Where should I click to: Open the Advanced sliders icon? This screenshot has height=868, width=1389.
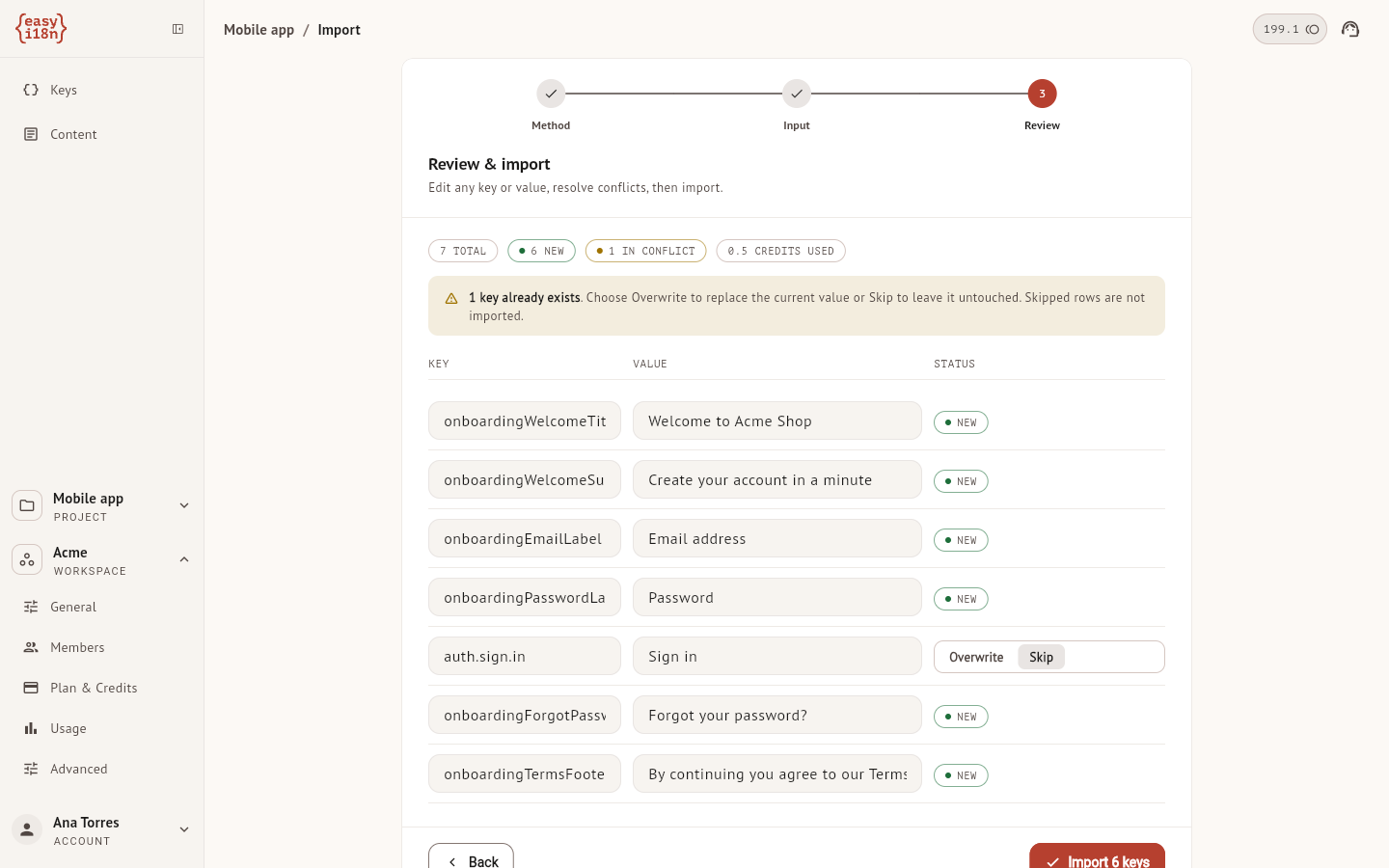[x=31, y=769]
